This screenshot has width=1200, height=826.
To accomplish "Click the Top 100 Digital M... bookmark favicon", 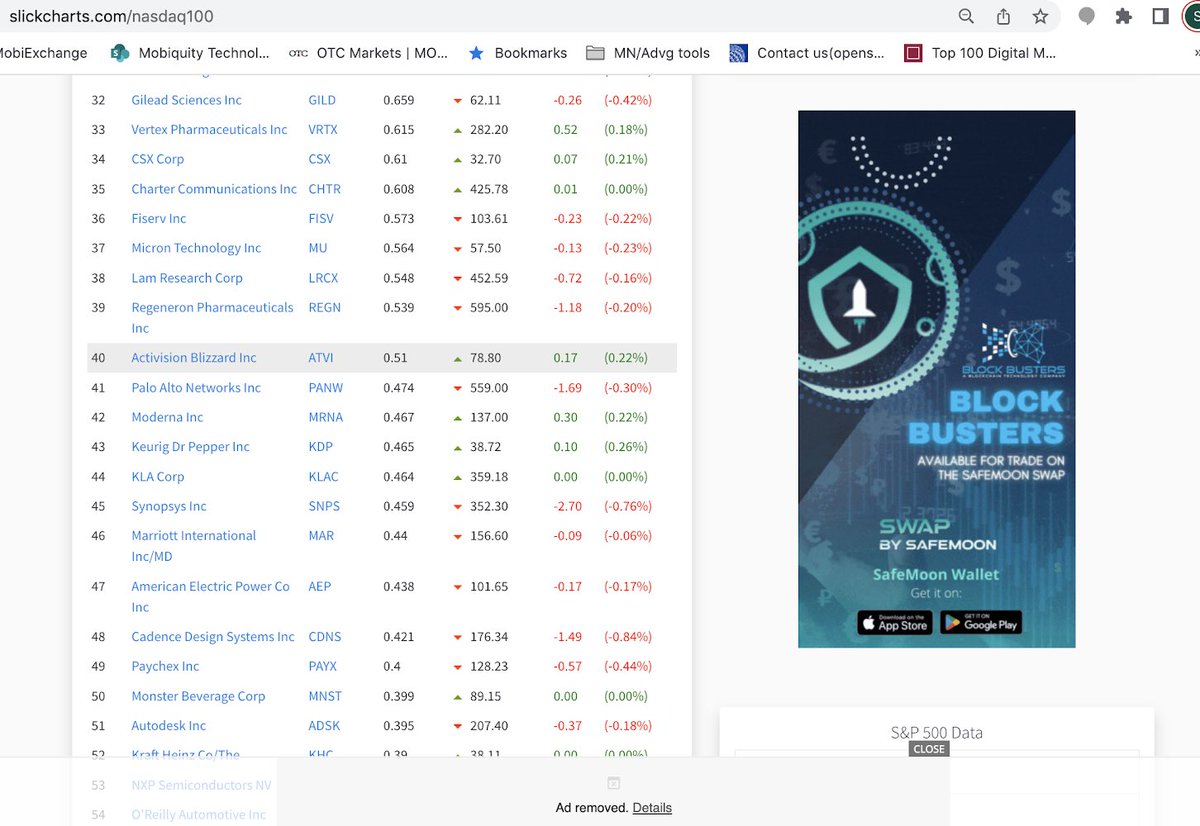I will 912,53.
